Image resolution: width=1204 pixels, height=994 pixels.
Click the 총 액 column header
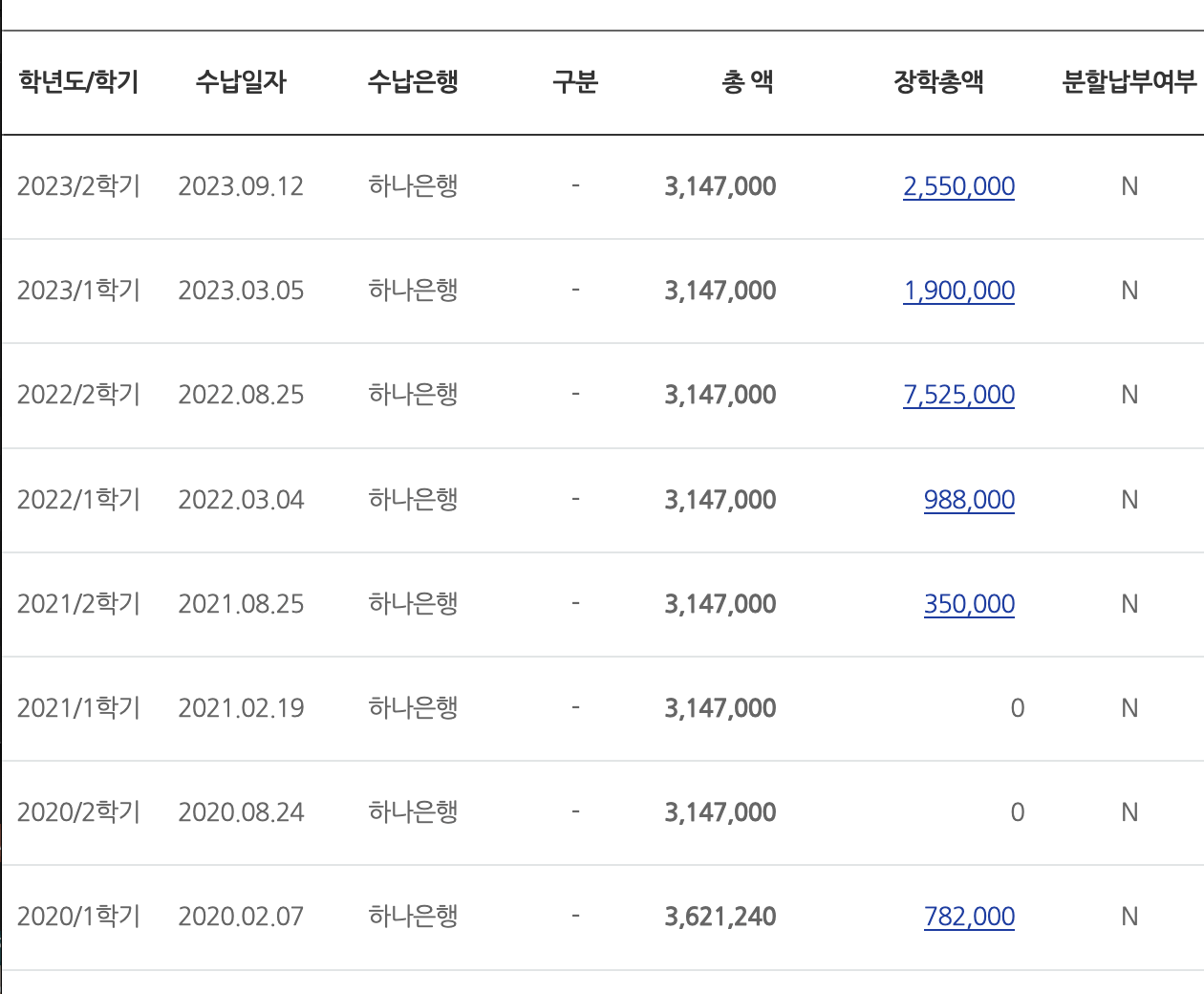pyautogui.click(x=747, y=82)
